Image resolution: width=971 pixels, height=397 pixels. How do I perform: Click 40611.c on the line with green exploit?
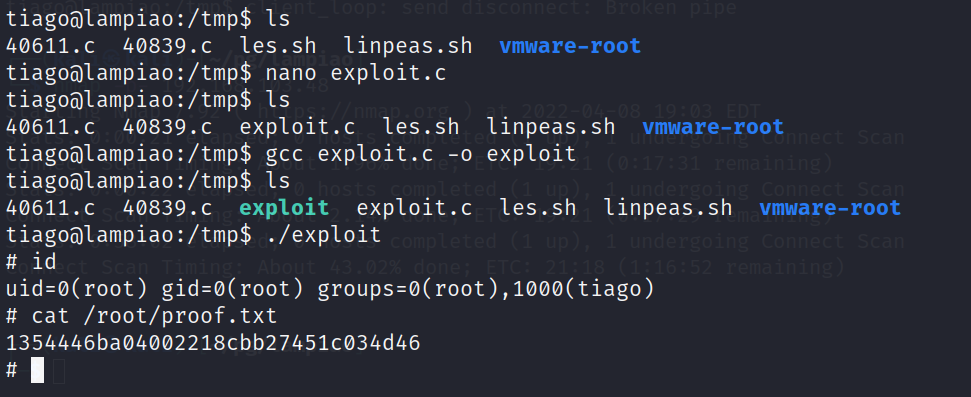50,207
